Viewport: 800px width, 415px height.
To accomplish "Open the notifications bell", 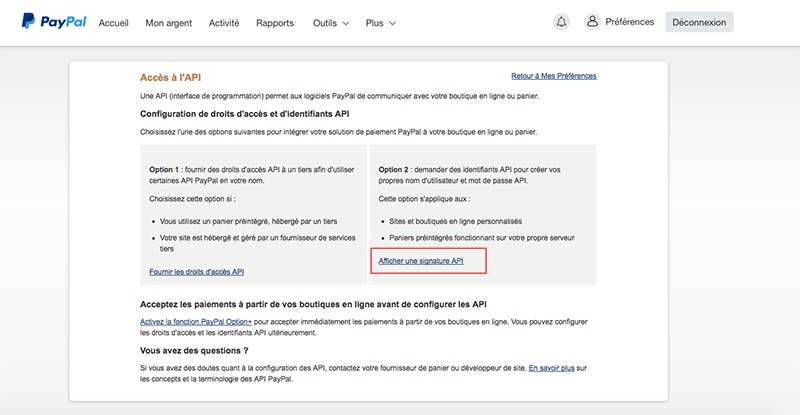I will (x=561, y=22).
